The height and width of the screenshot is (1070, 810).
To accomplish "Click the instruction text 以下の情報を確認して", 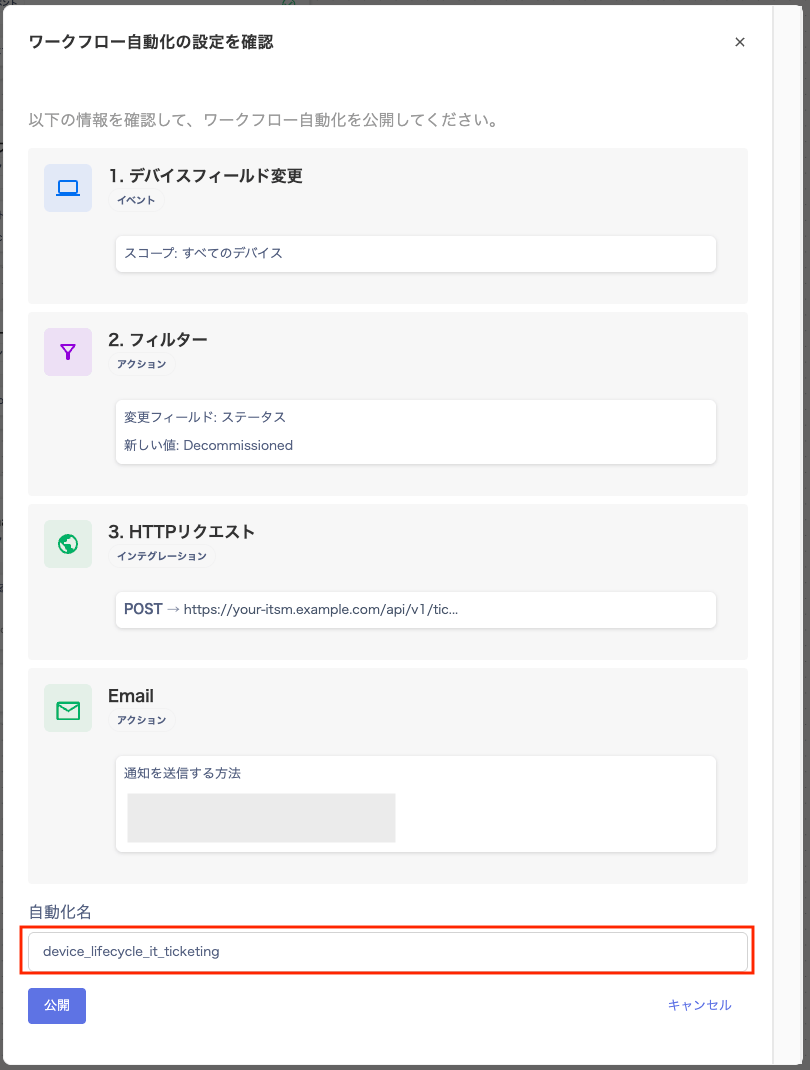I will [263, 120].
